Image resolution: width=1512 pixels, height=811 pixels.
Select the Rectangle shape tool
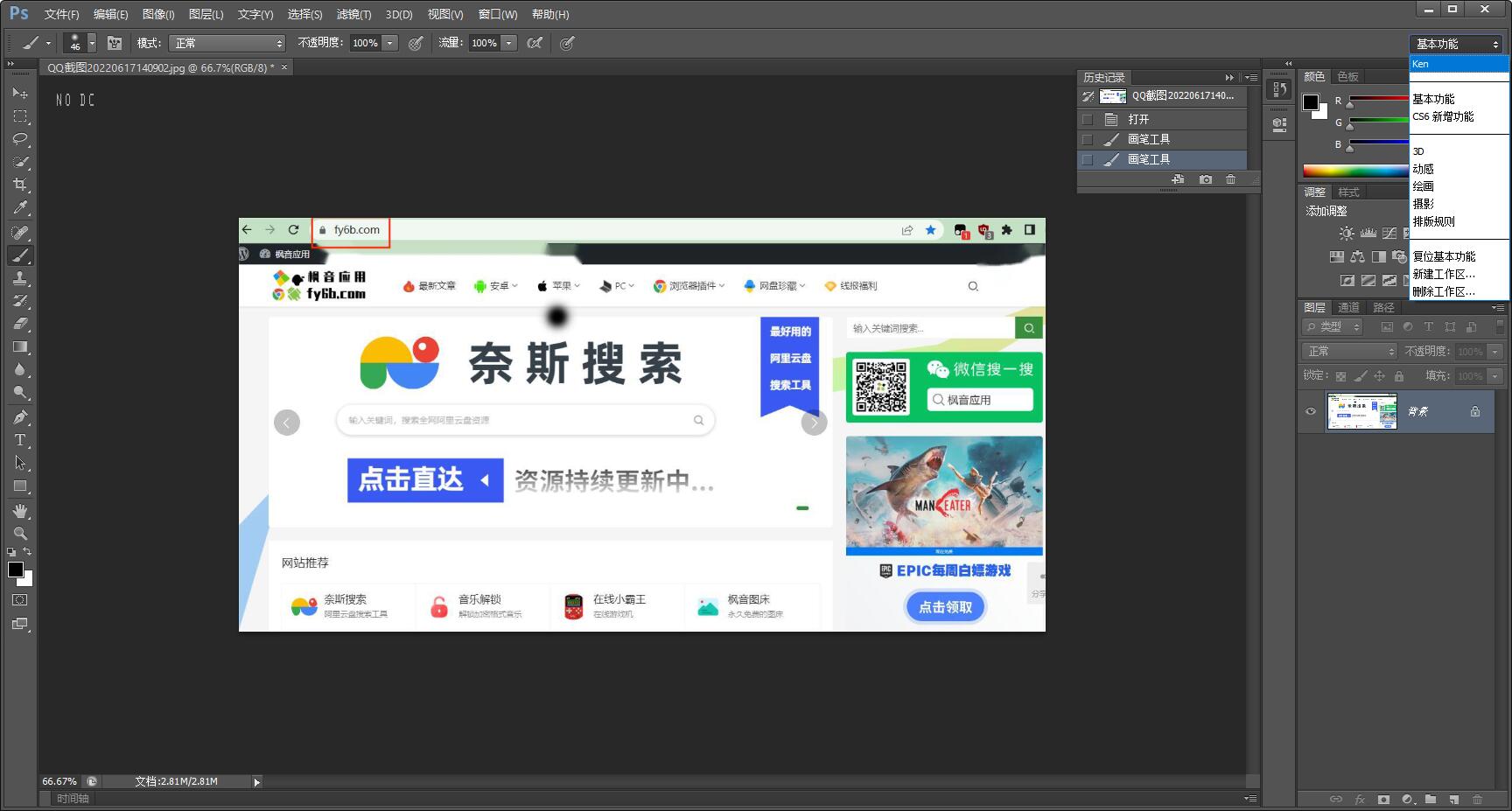pyautogui.click(x=20, y=486)
